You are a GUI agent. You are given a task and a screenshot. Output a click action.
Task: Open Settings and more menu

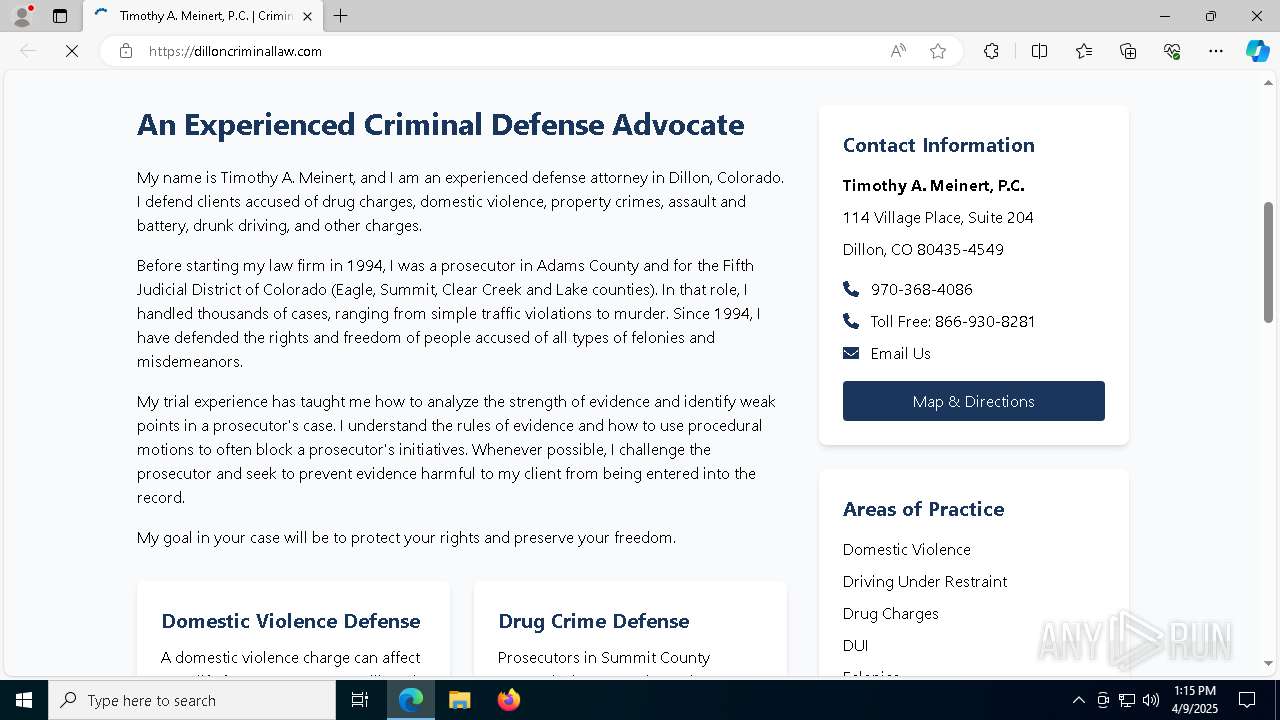click(1216, 51)
